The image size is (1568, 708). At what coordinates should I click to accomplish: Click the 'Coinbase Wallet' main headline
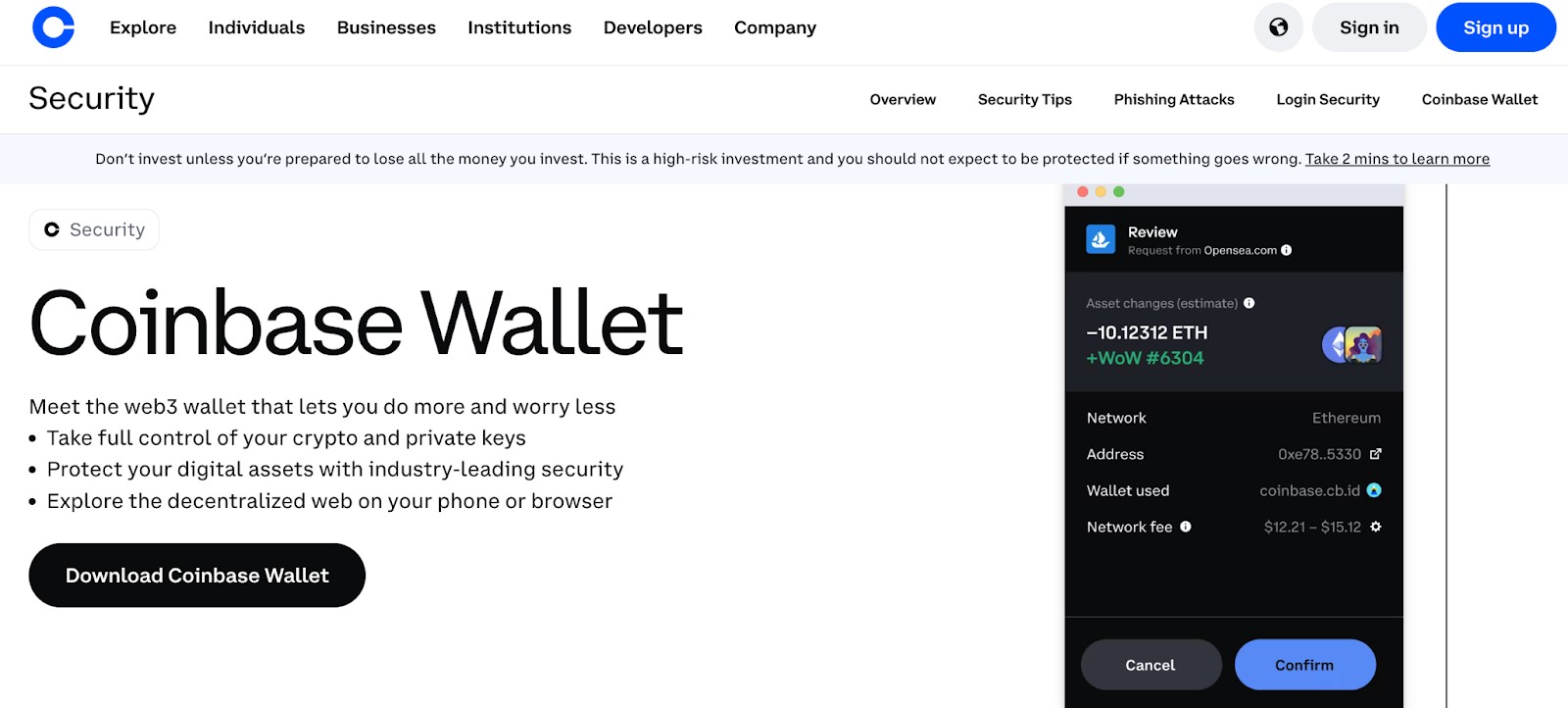click(357, 324)
